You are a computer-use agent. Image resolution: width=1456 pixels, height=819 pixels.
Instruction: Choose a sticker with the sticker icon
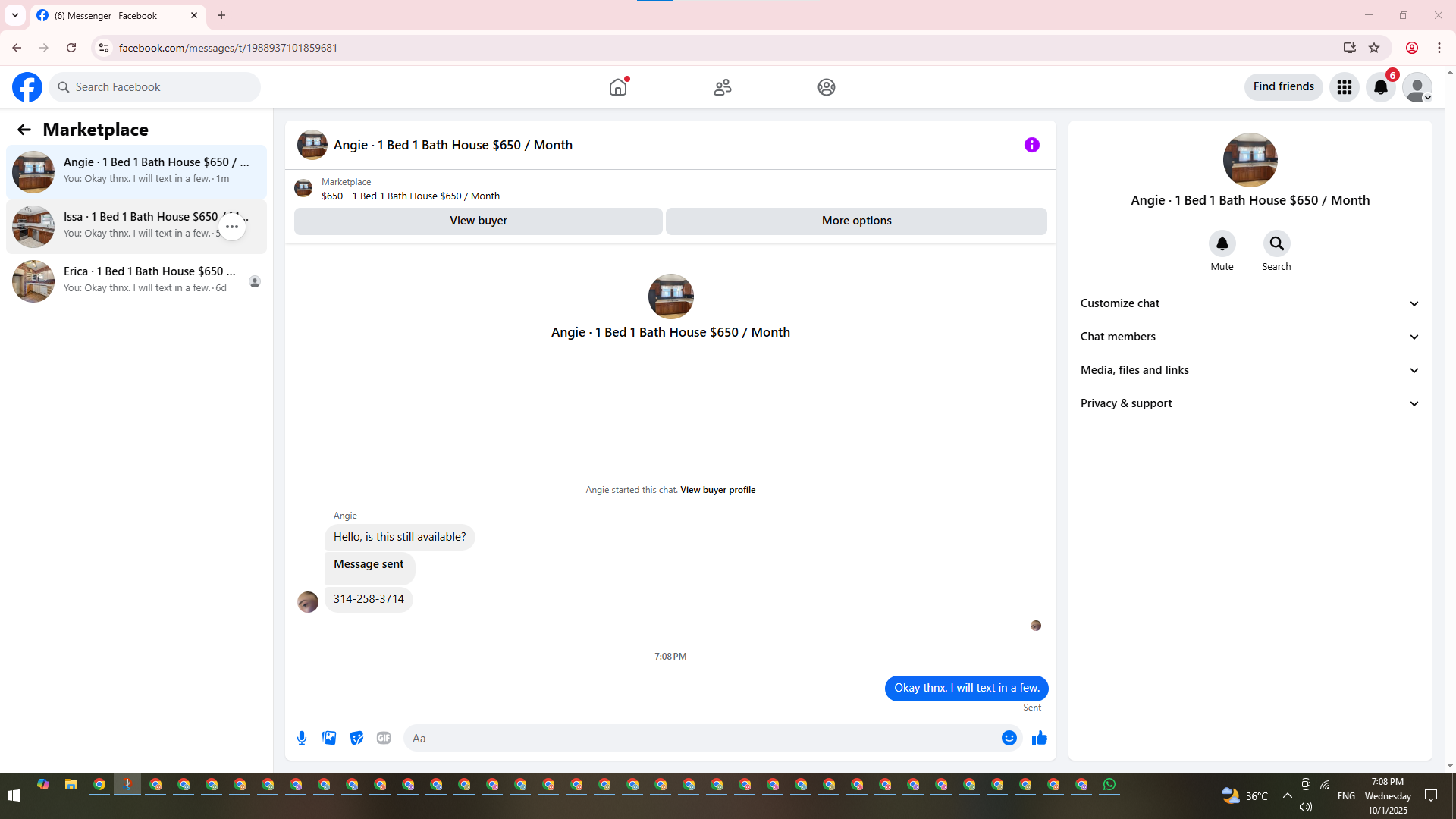pos(356,738)
